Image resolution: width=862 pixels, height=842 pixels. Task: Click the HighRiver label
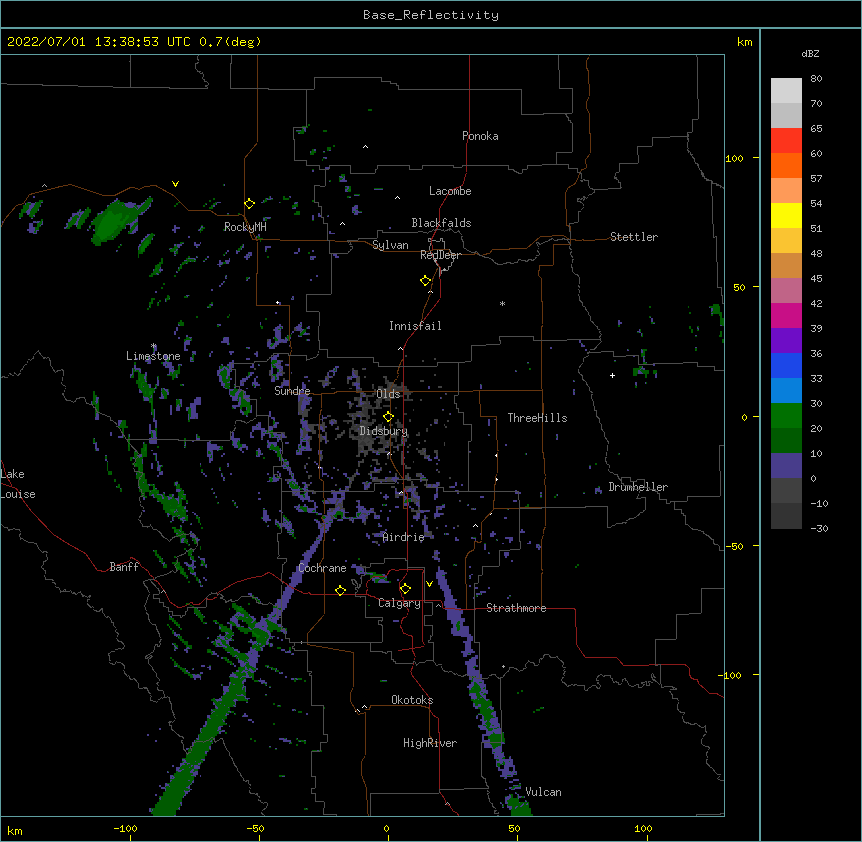pyautogui.click(x=430, y=743)
